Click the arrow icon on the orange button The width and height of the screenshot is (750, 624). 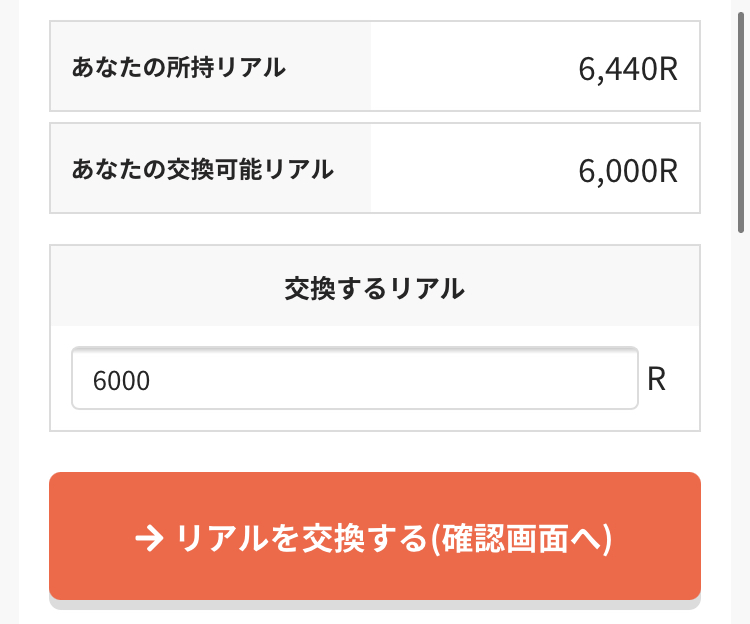coord(149,539)
